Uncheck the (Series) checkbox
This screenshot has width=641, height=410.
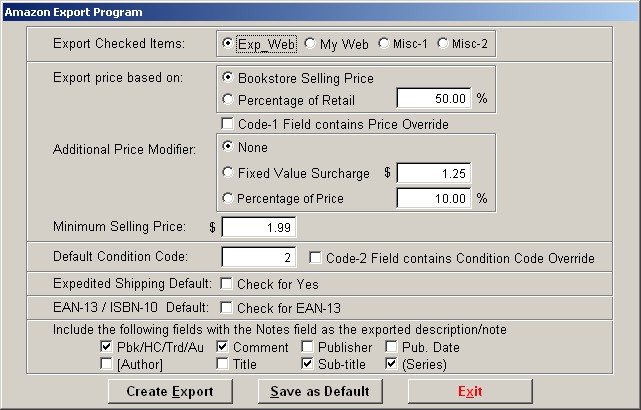[x=391, y=363]
